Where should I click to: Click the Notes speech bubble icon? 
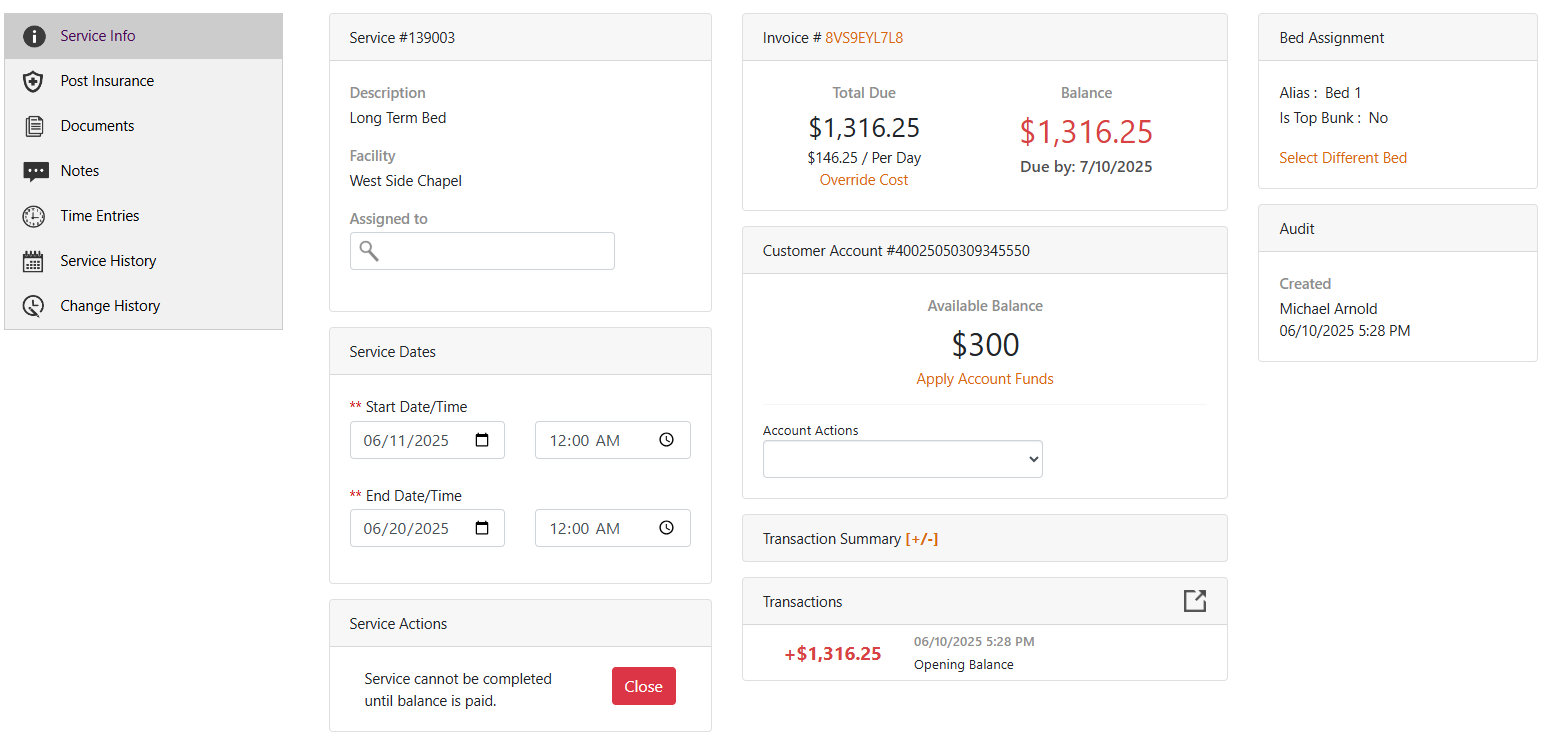click(33, 170)
